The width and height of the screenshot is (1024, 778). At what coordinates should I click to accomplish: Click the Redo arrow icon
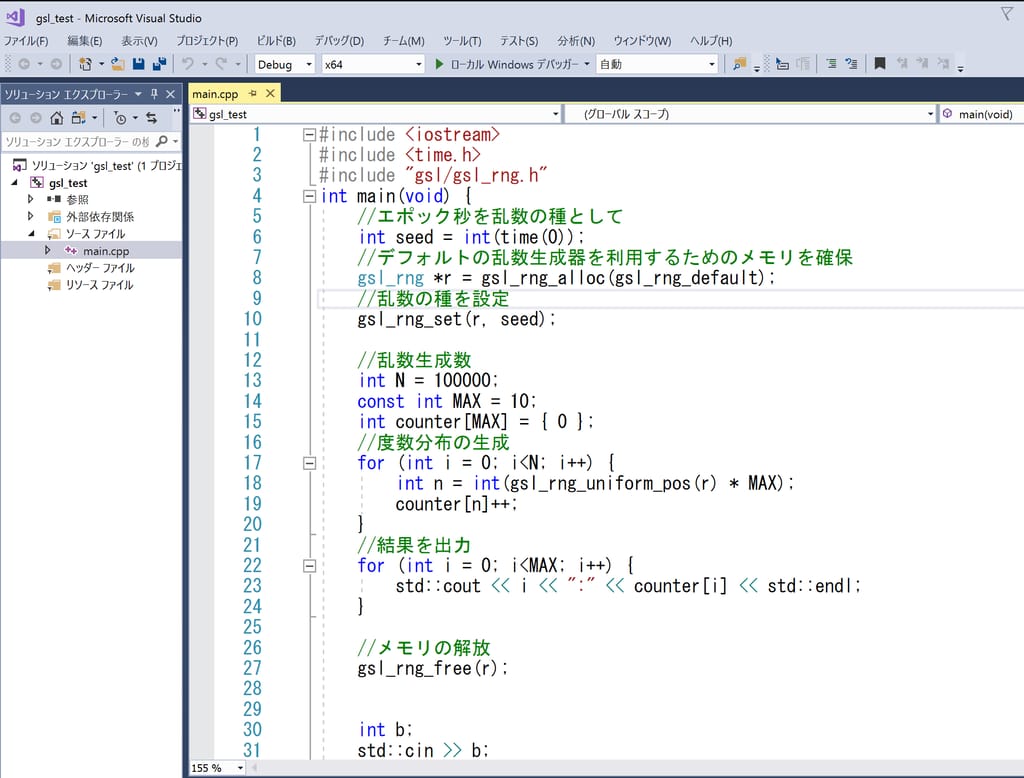[221, 63]
